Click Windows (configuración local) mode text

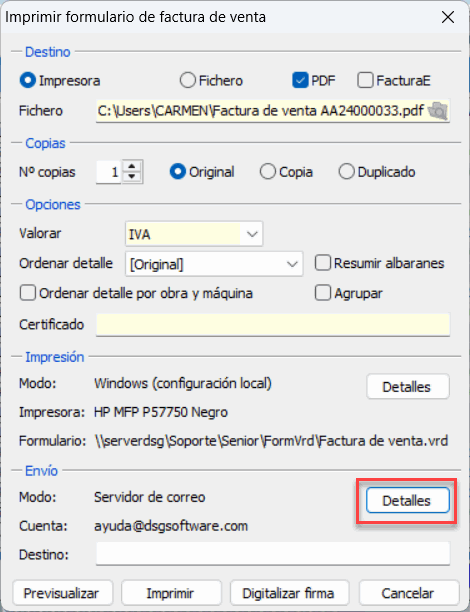pyautogui.click(x=183, y=384)
